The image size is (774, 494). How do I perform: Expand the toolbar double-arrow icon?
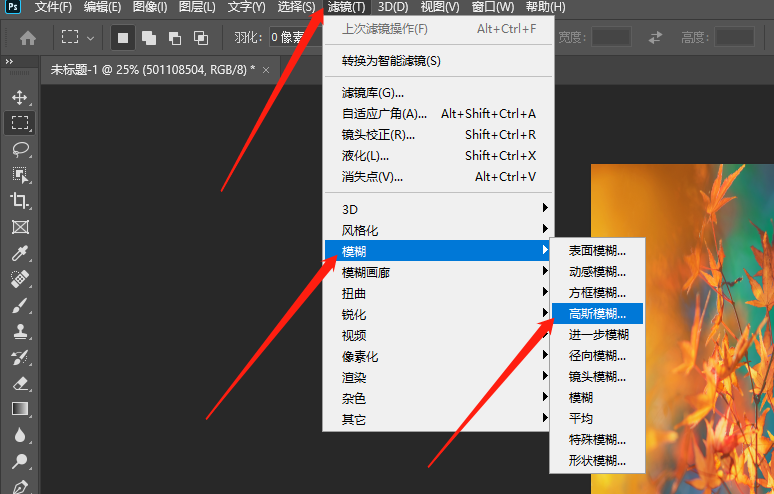coord(9,61)
